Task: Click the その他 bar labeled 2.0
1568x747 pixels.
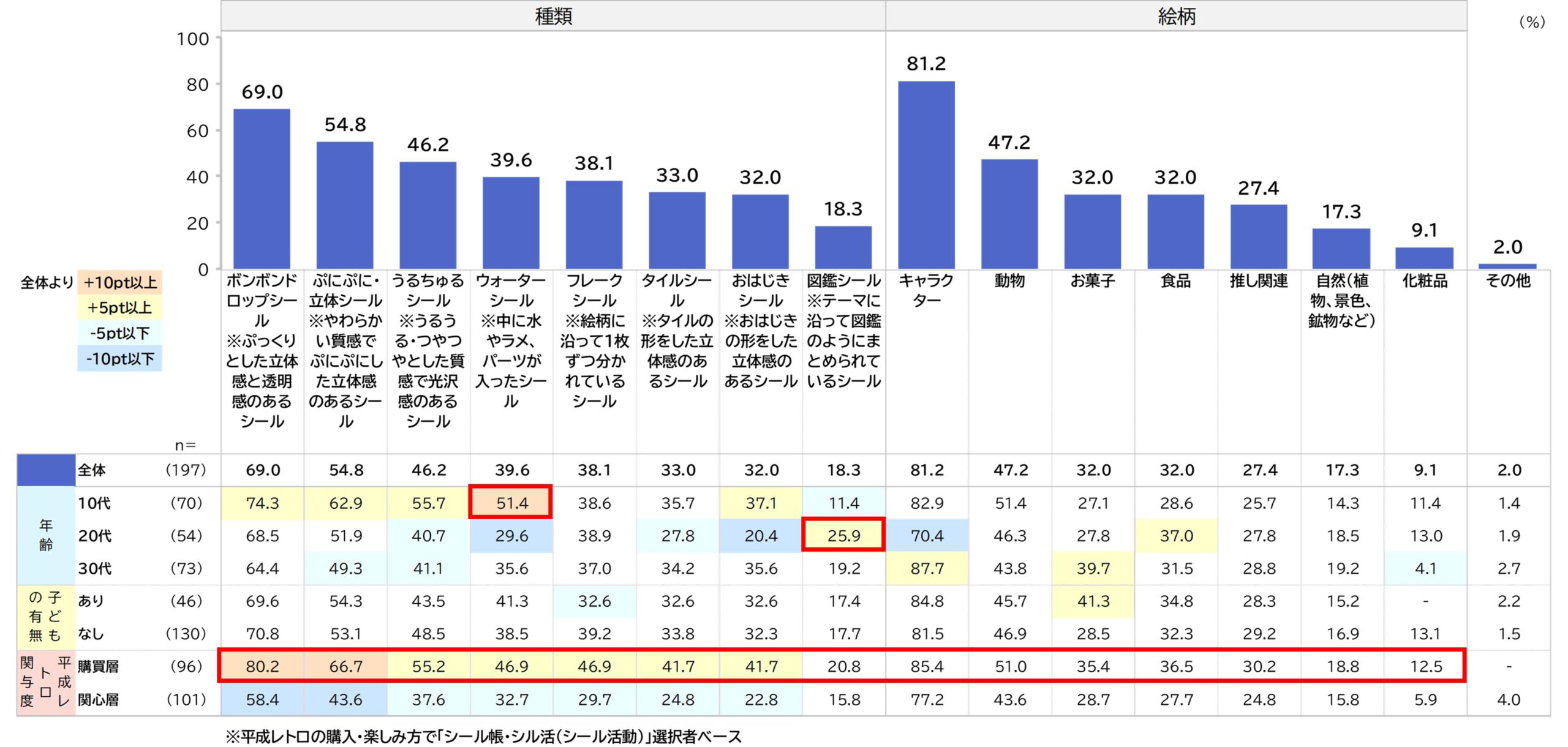Action: click(x=1507, y=266)
